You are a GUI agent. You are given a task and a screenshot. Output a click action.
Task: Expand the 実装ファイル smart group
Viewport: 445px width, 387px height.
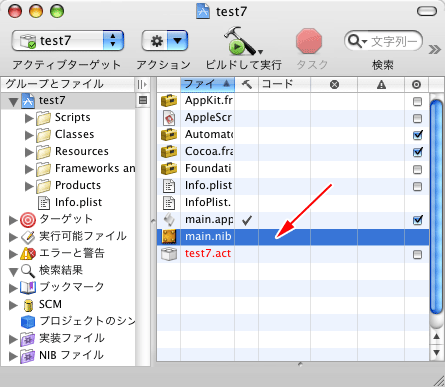point(13,339)
